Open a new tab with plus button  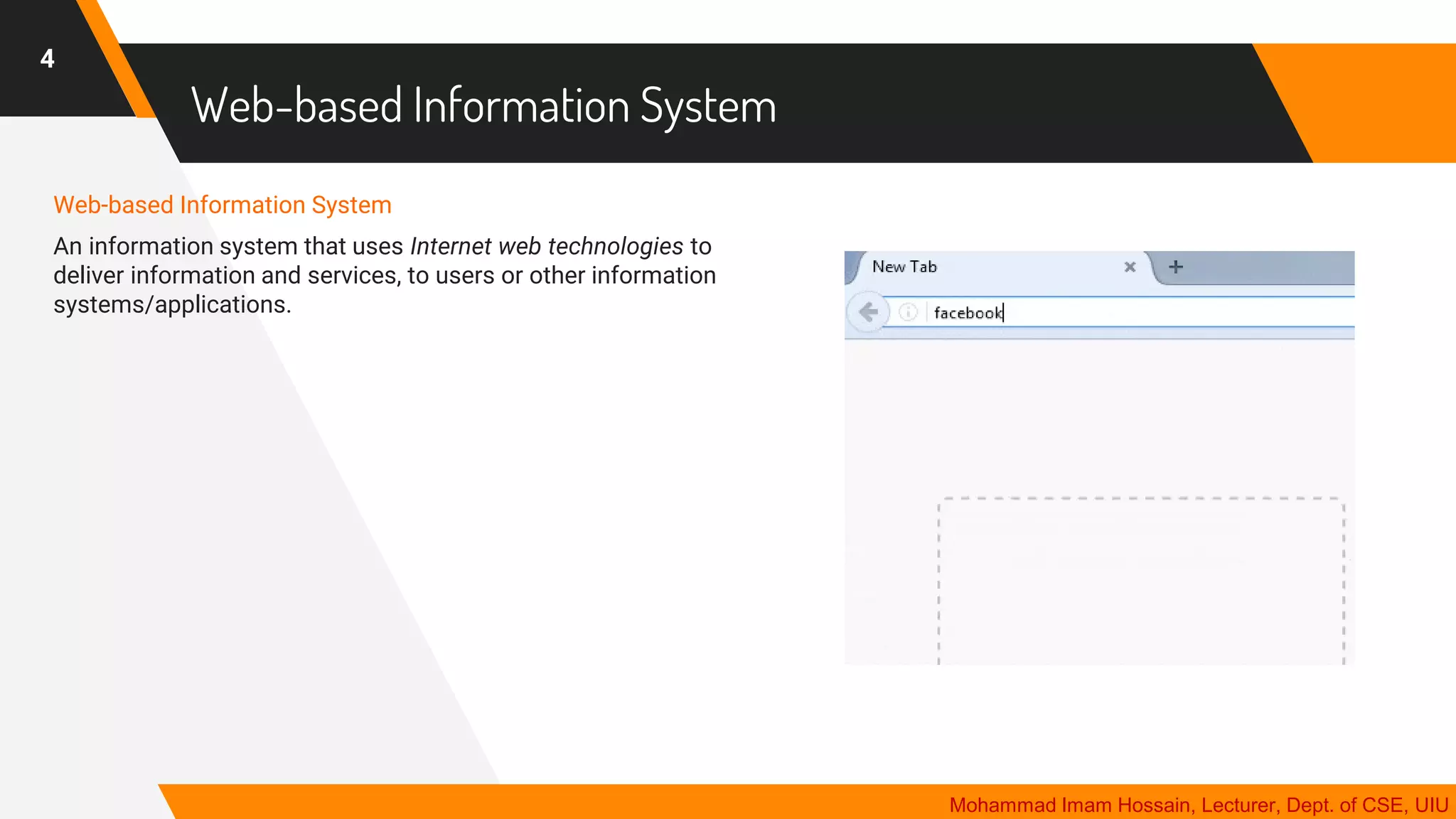1176,267
